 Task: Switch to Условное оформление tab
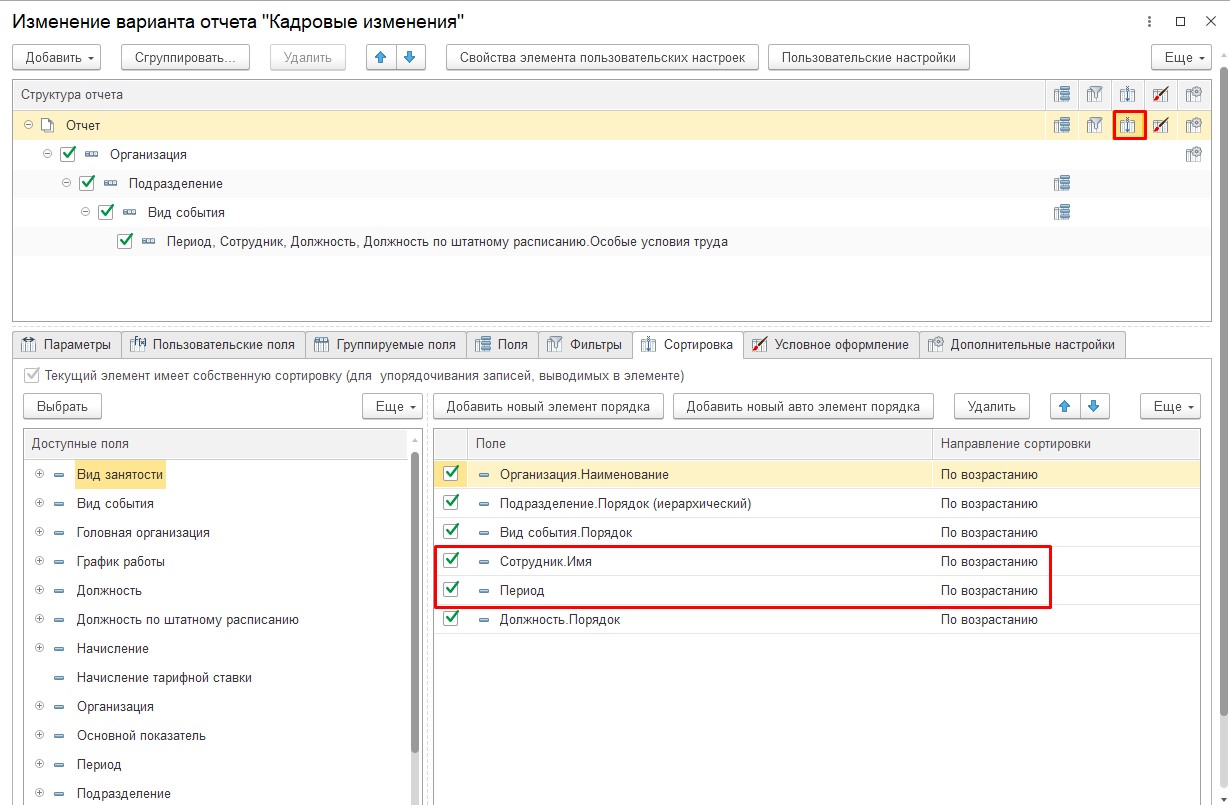point(831,344)
